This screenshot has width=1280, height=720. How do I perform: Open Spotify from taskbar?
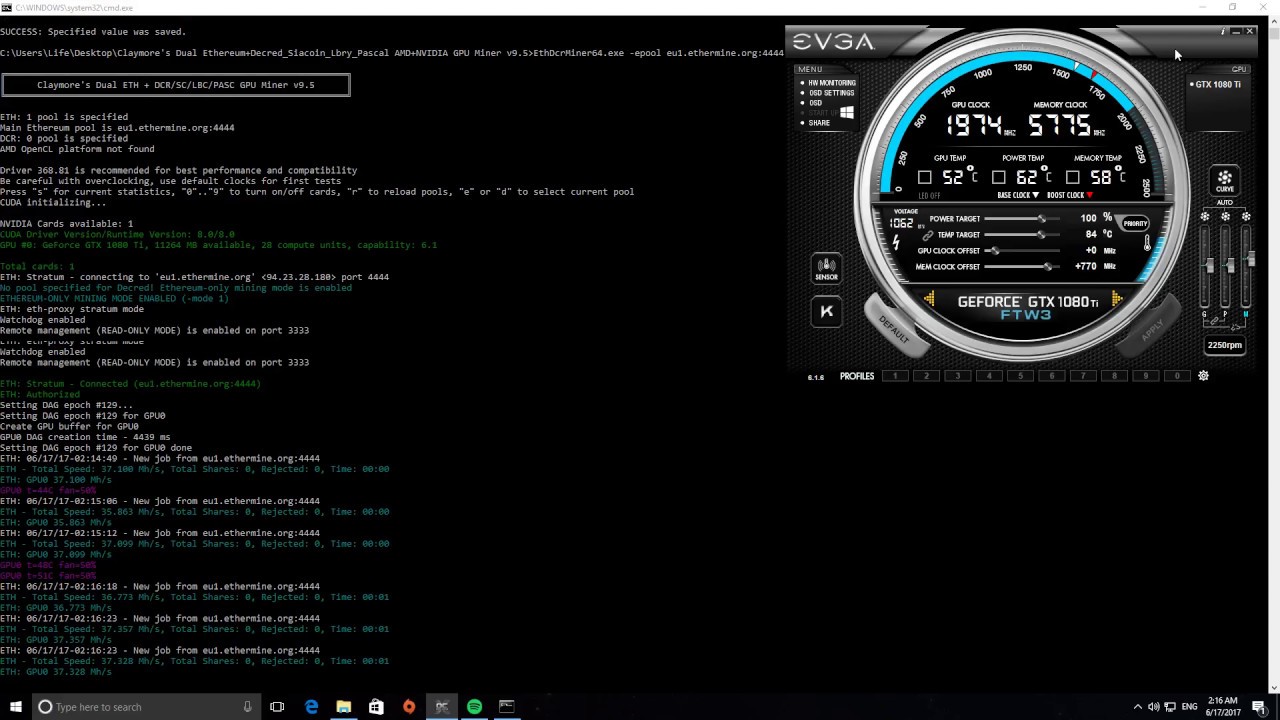[474, 707]
